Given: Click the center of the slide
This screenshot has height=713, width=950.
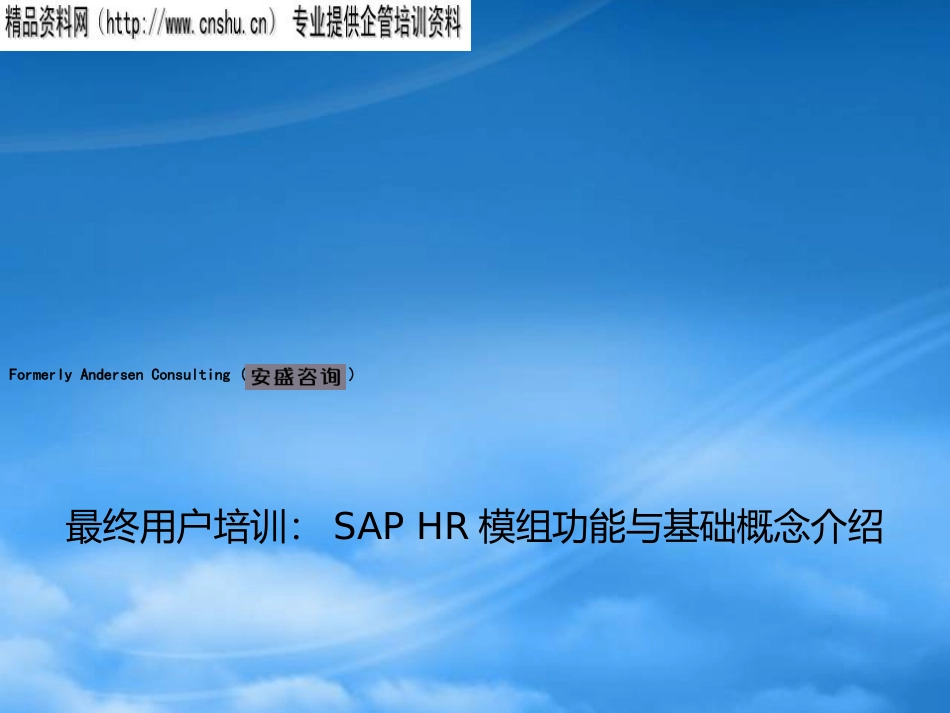Looking at the screenshot, I should (x=475, y=356).
